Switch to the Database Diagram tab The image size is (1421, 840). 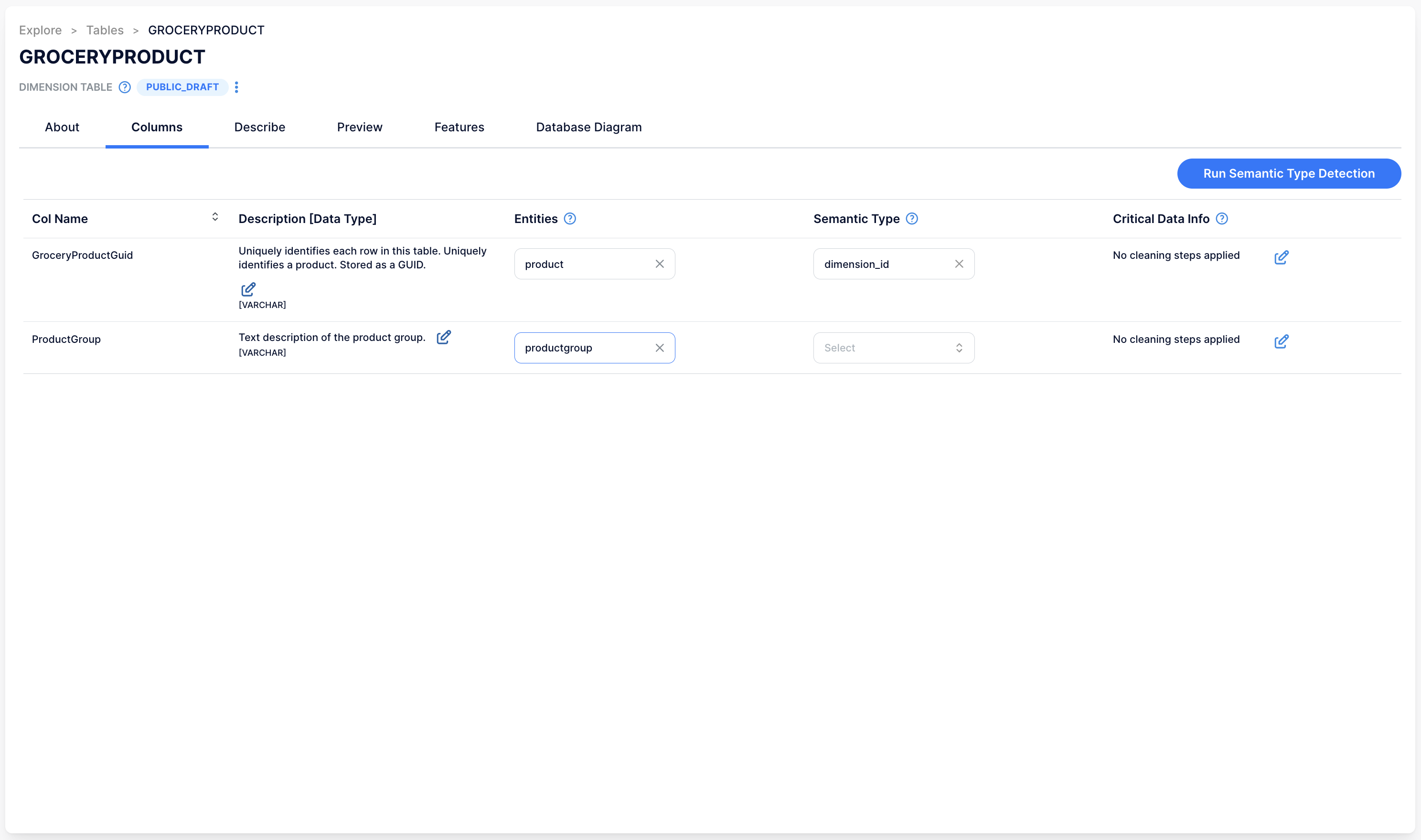pyautogui.click(x=588, y=127)
